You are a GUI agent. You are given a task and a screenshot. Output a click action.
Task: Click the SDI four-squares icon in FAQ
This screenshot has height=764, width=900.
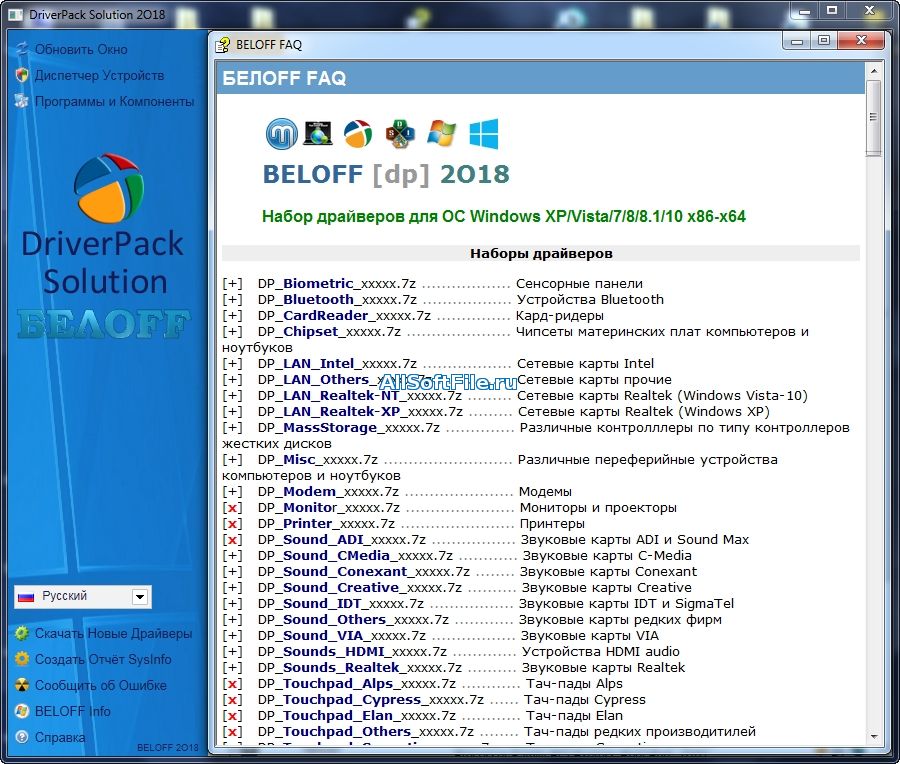click(400, 134)
